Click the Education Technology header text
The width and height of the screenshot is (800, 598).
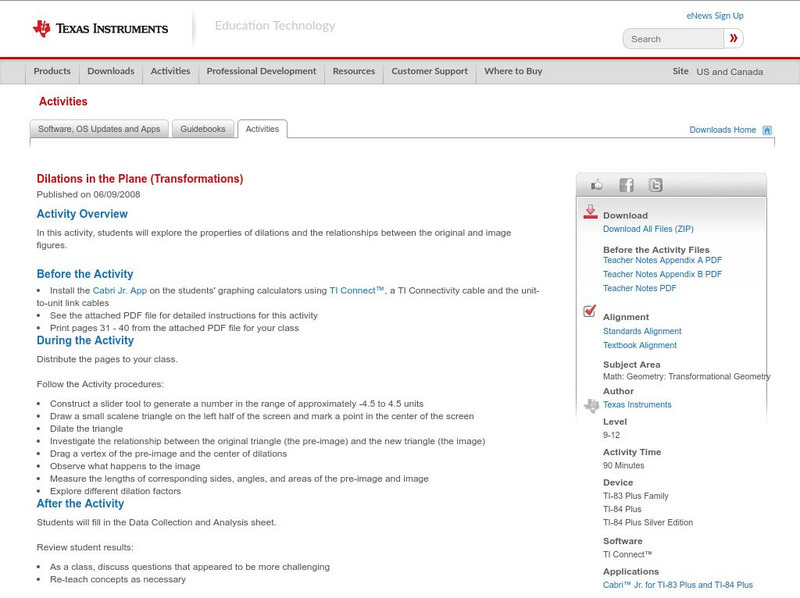[x=275, y=26]
